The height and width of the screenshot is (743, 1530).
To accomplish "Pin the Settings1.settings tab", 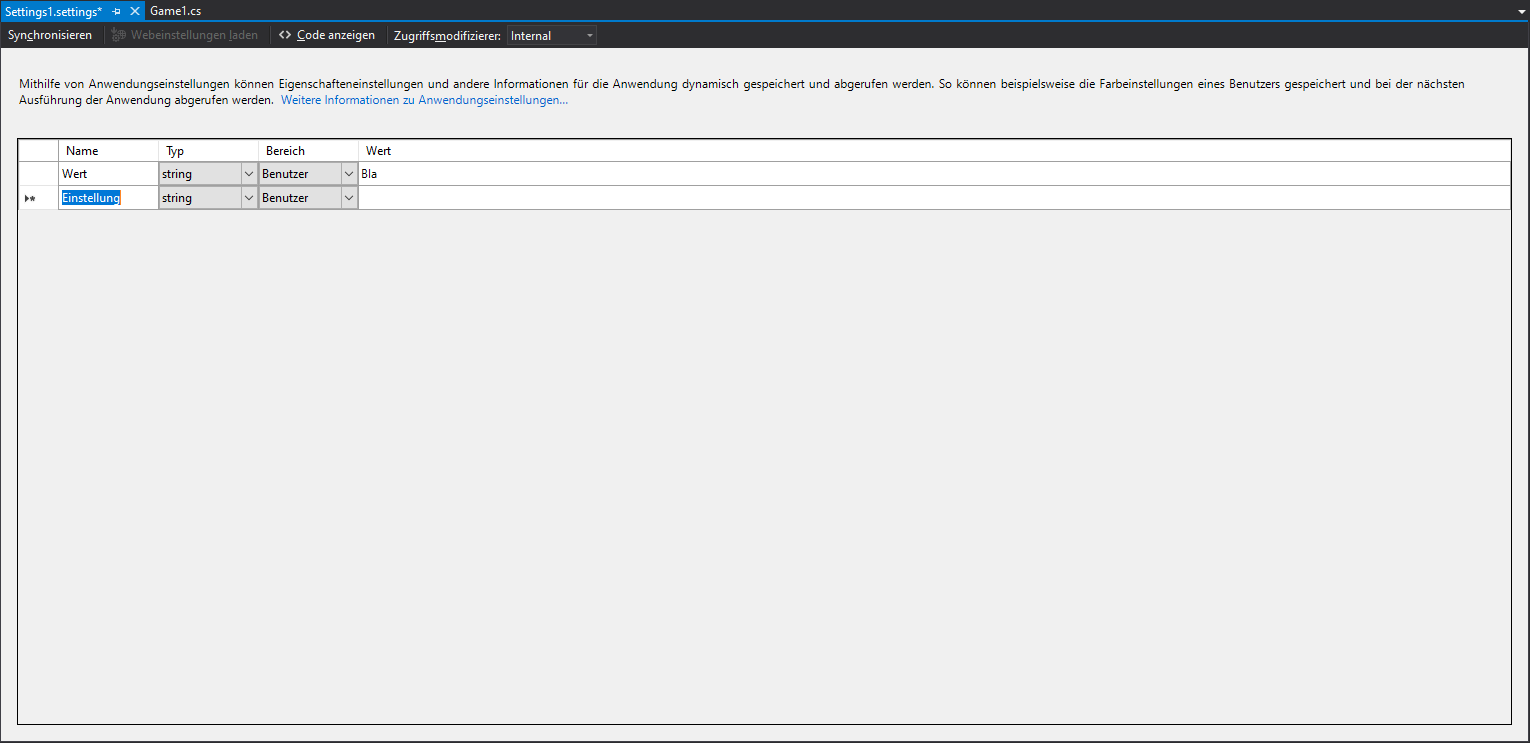I will [117, 10].
